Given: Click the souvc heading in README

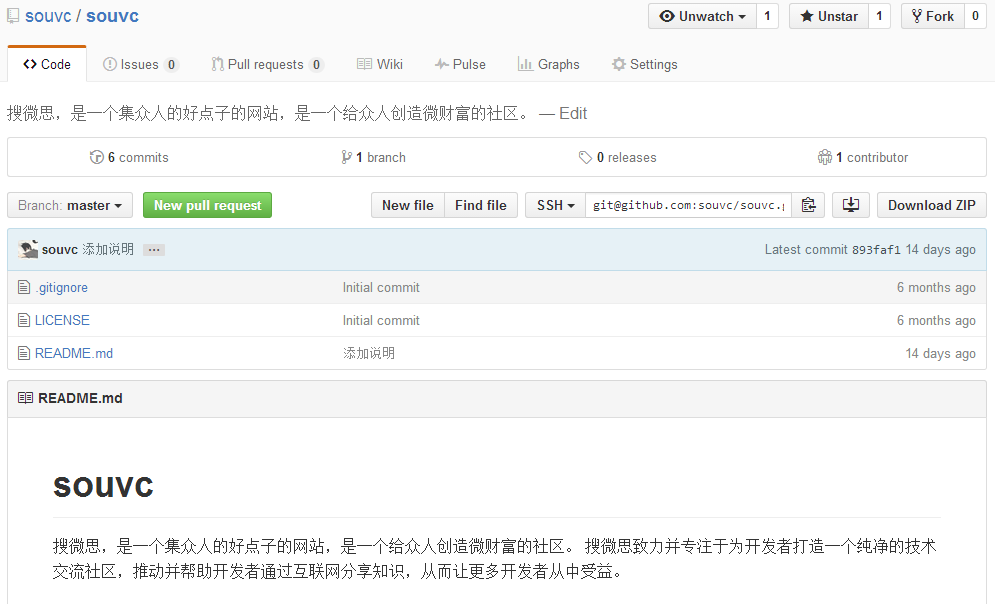Looking at the screenshot, I should 103,487.
